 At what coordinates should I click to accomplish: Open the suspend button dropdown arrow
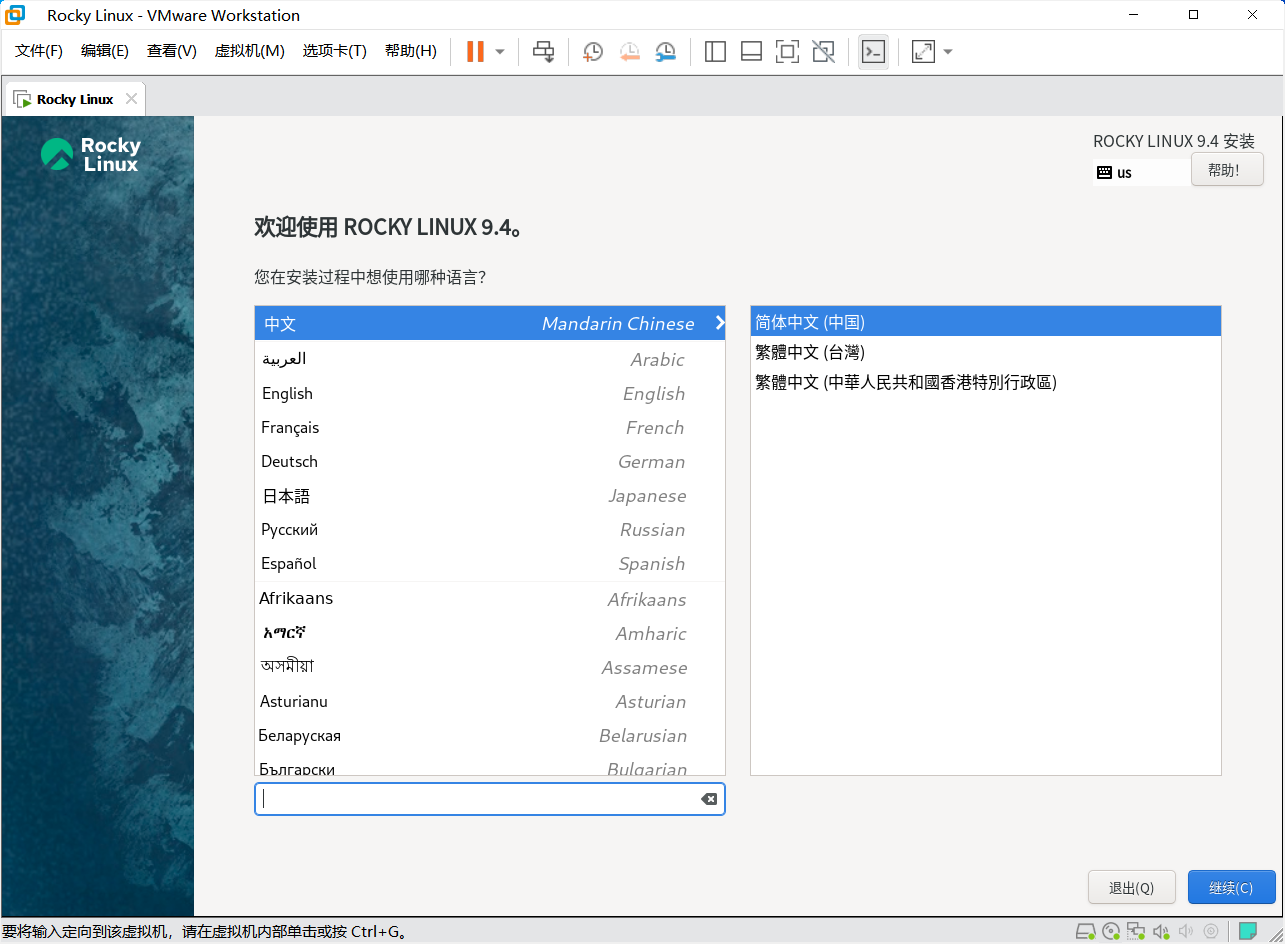click(x=497, y=51)
